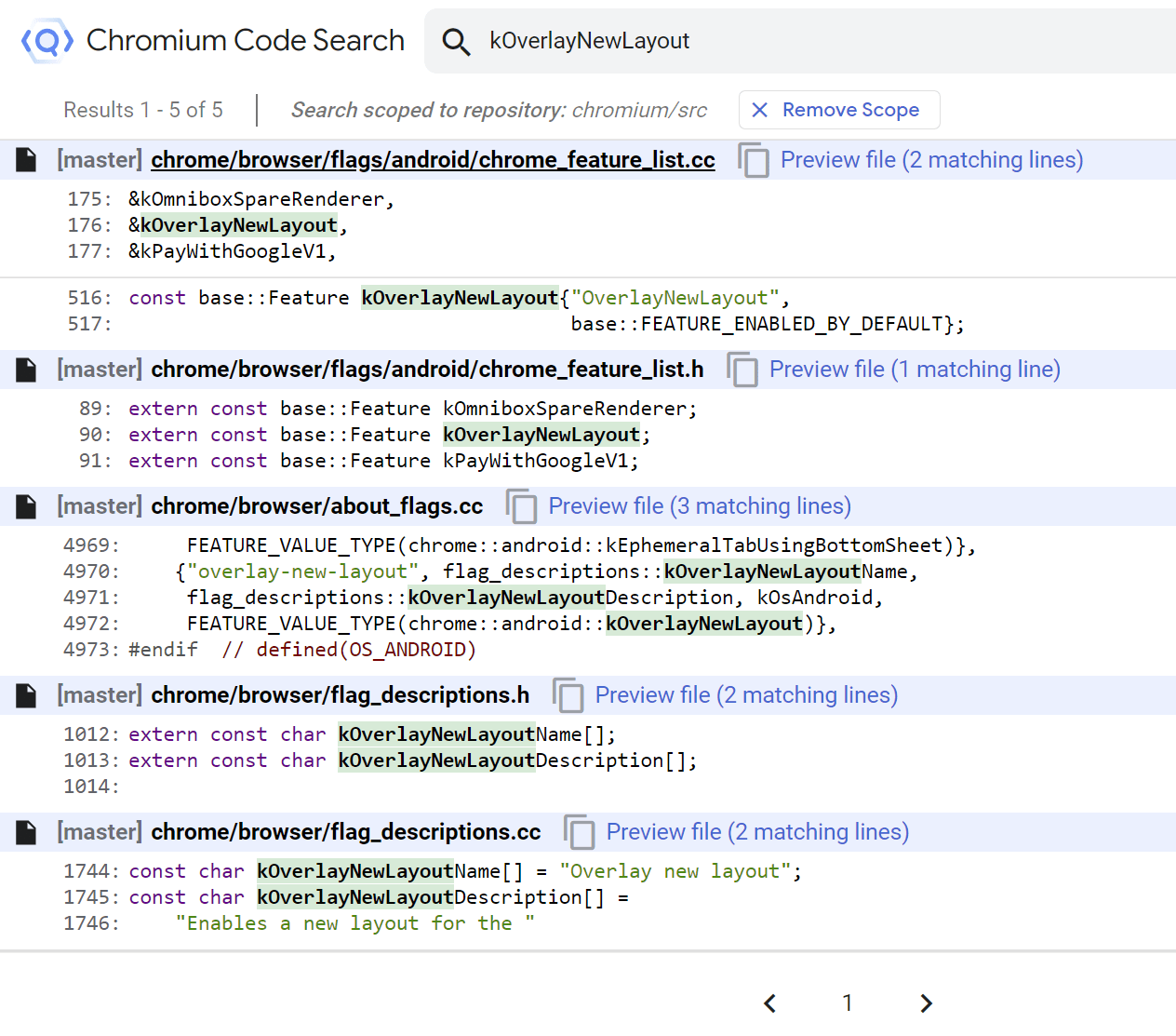Click line 1746 "Enables a new layout for the"
The image size is (1176, 1036).
[354, 923]
